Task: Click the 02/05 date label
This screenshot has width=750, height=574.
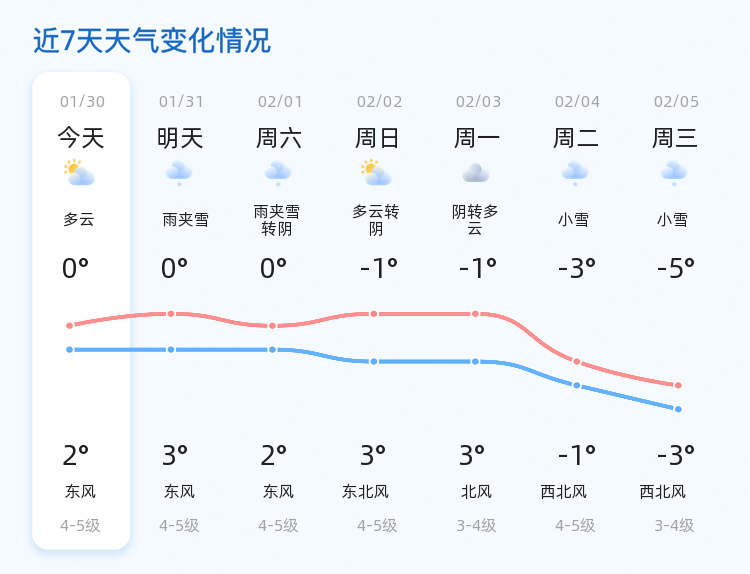Action: click(x=676, y=101)
